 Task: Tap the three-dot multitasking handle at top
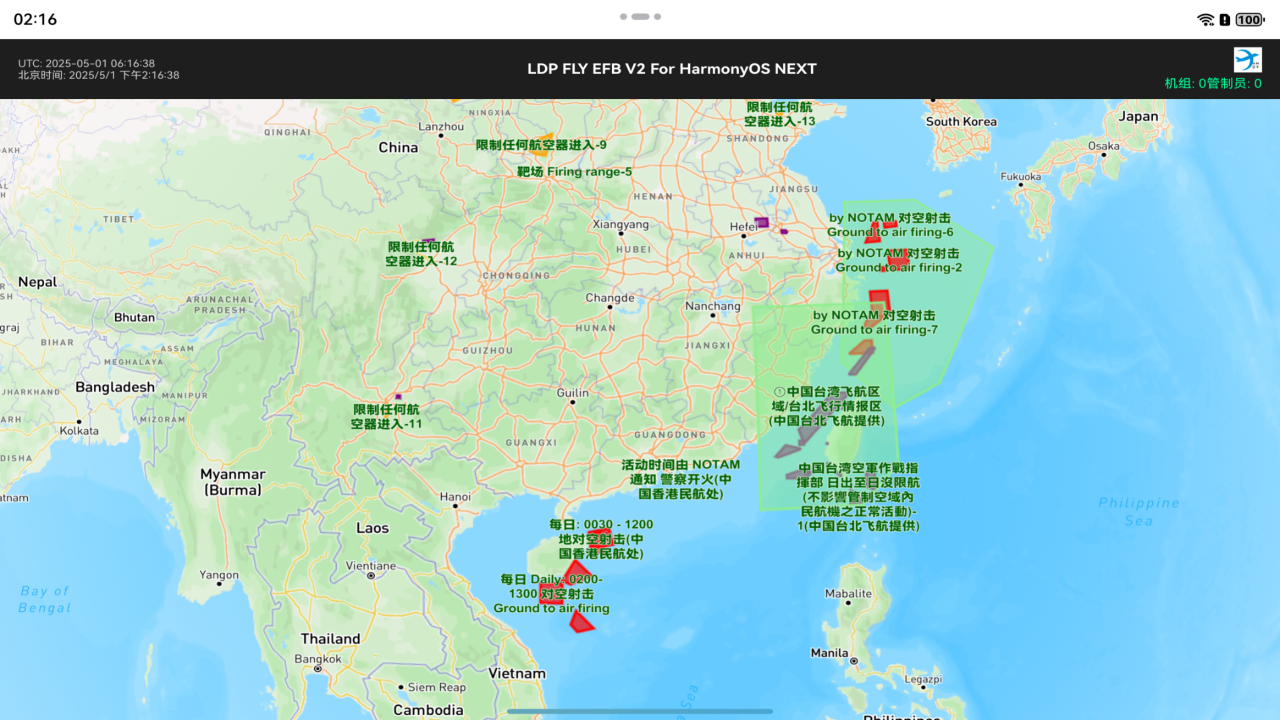point(640,17)
